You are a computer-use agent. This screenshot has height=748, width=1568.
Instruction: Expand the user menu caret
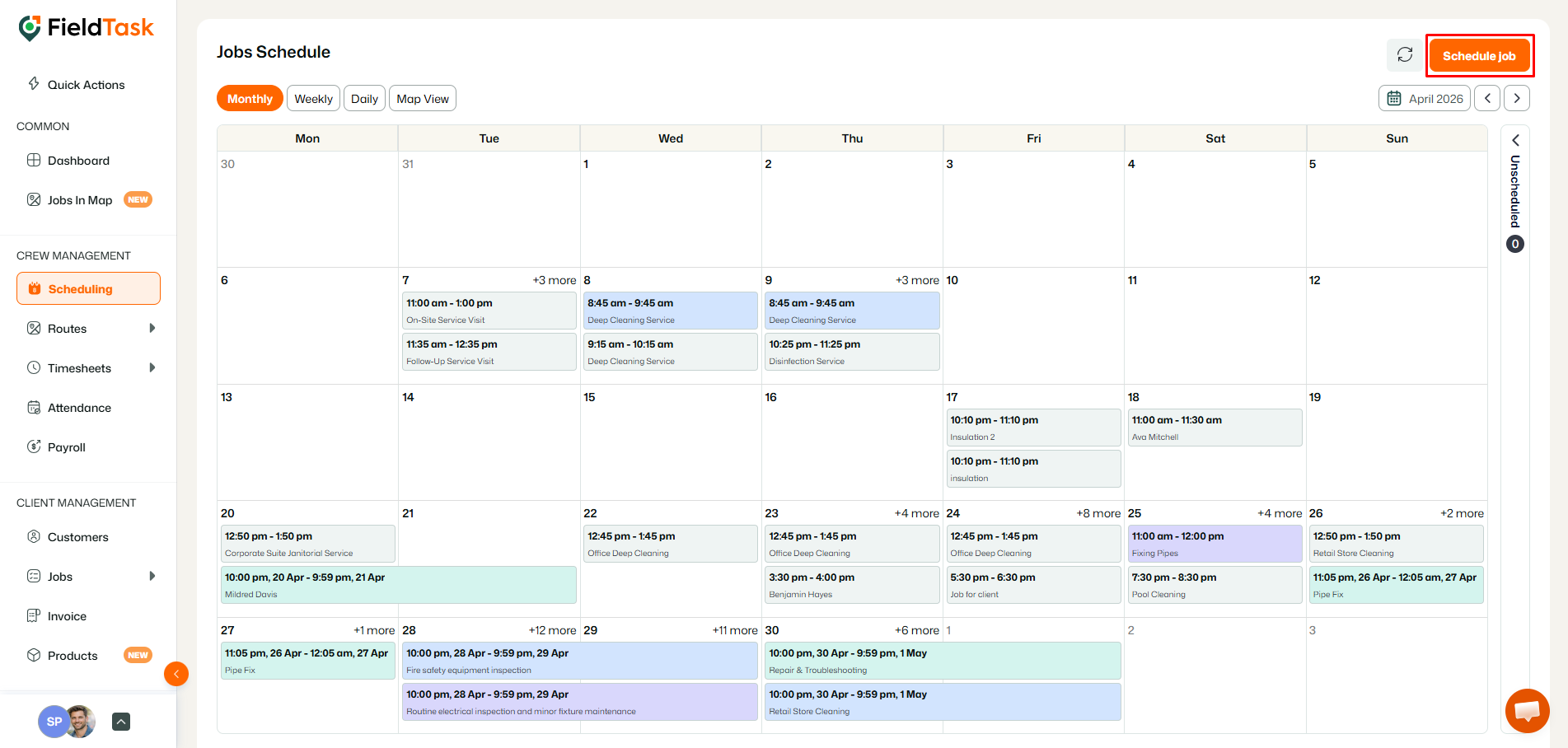tap(121, 722)
